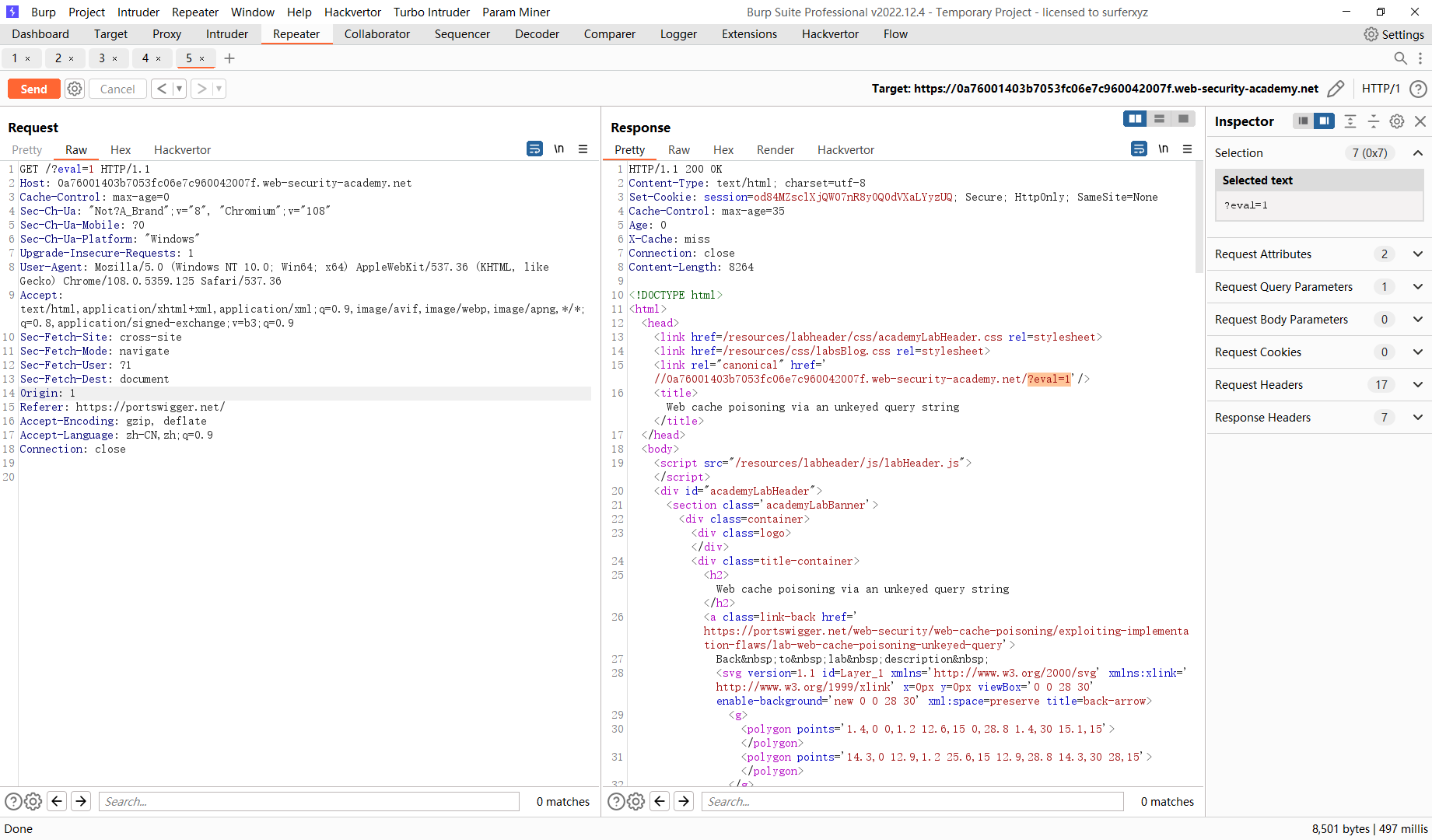Open response search settings gear
Image resolution: width=1432 pixels, height=840 pixels.
click(x=635, y=802)
